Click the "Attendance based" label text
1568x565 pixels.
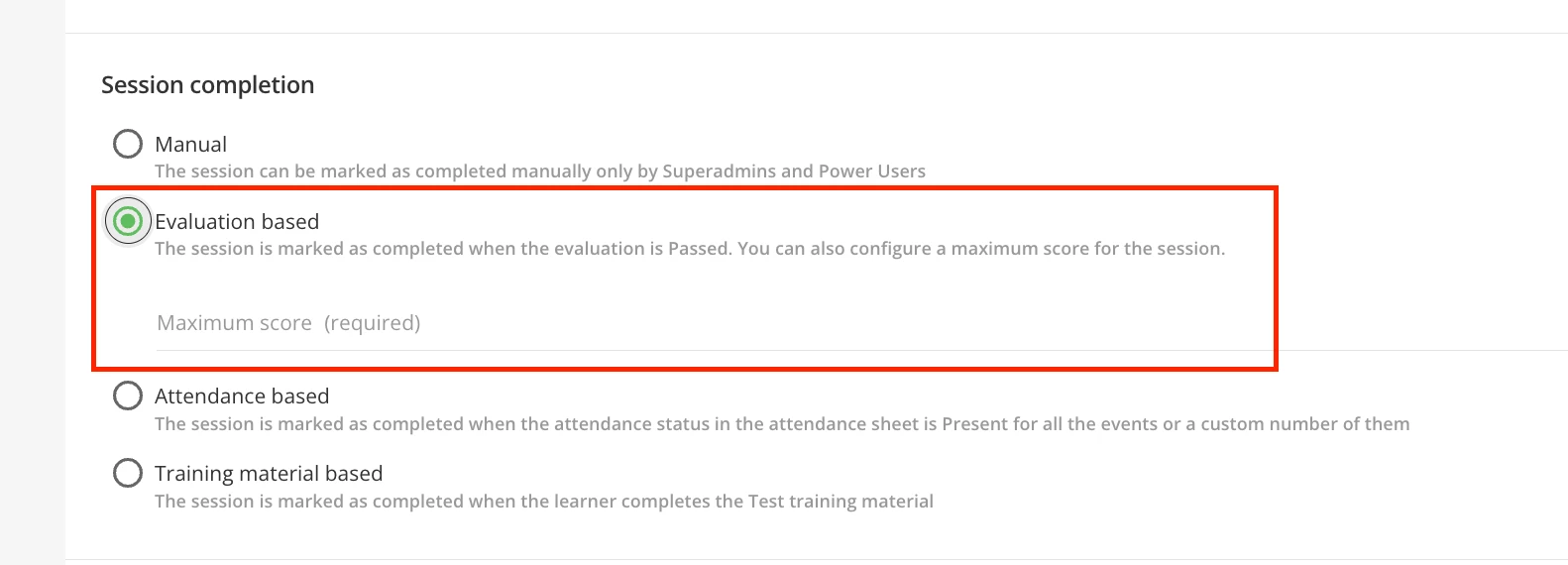tap(242, 396)
